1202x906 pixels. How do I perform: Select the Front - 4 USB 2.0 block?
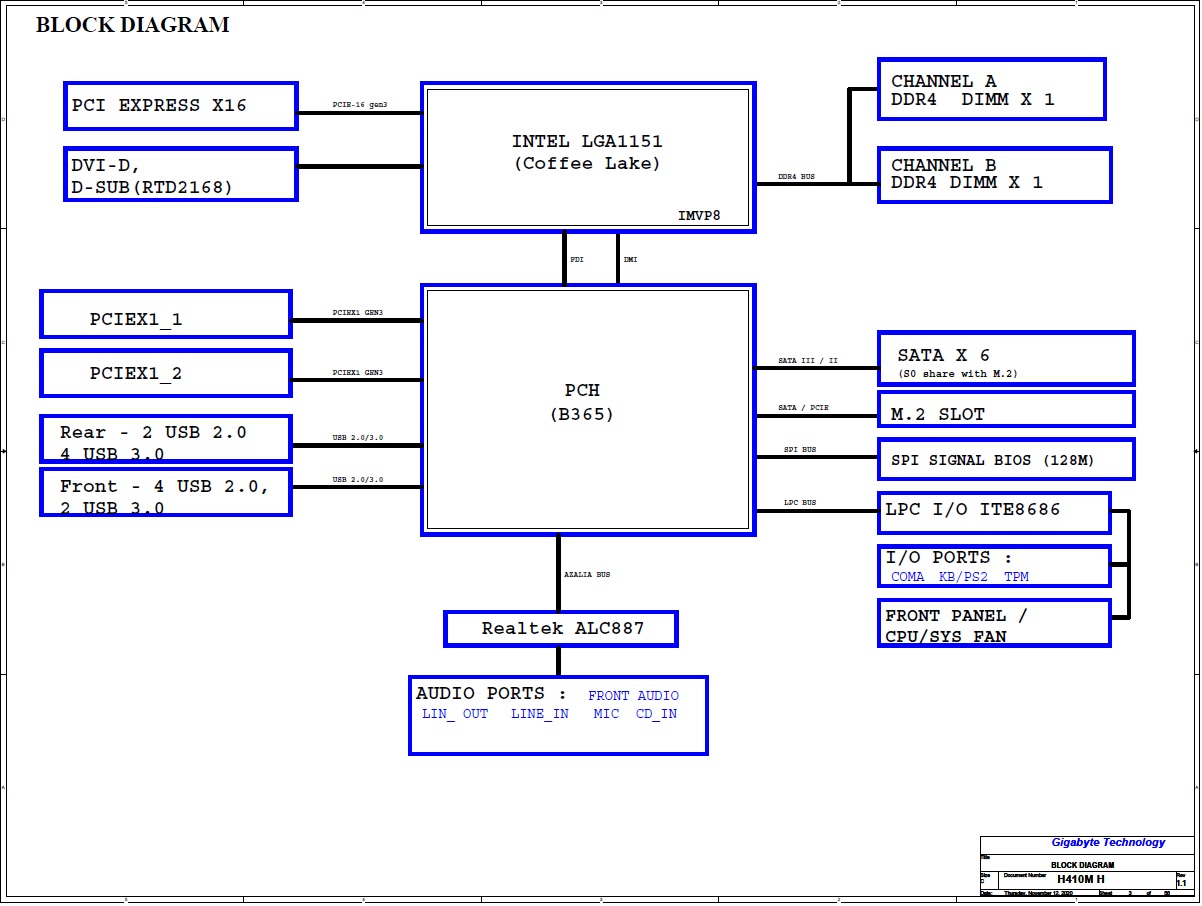pyautogui.click(x=166, y=492)
